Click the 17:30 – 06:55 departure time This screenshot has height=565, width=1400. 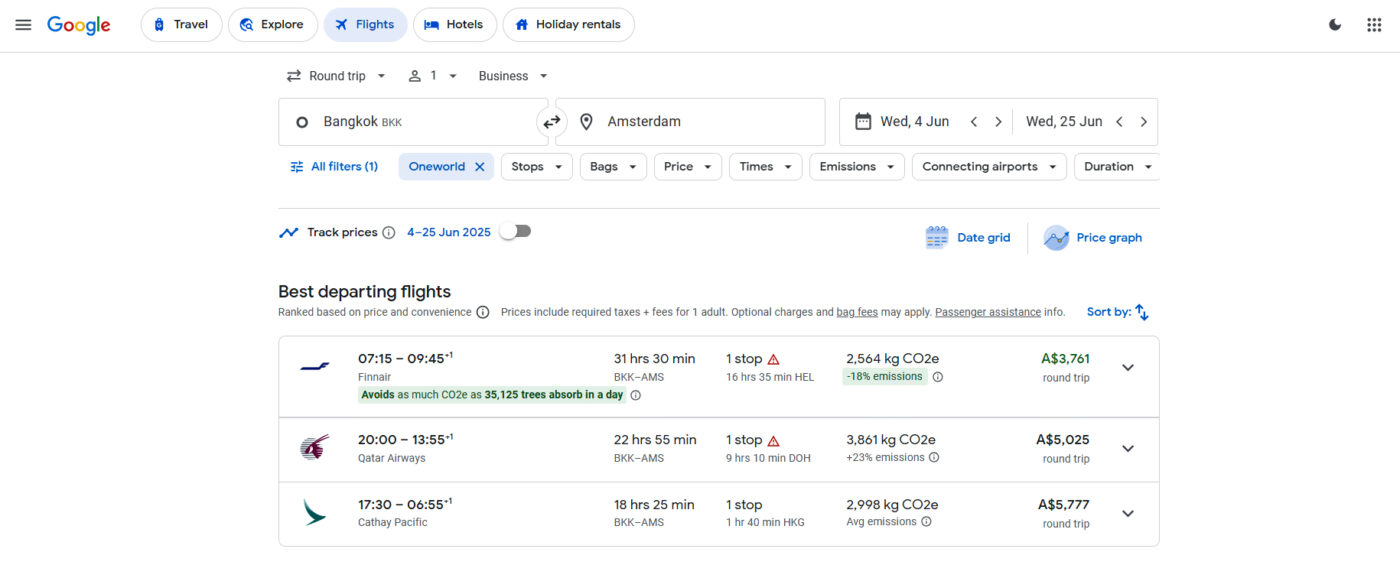click(405, 505)
